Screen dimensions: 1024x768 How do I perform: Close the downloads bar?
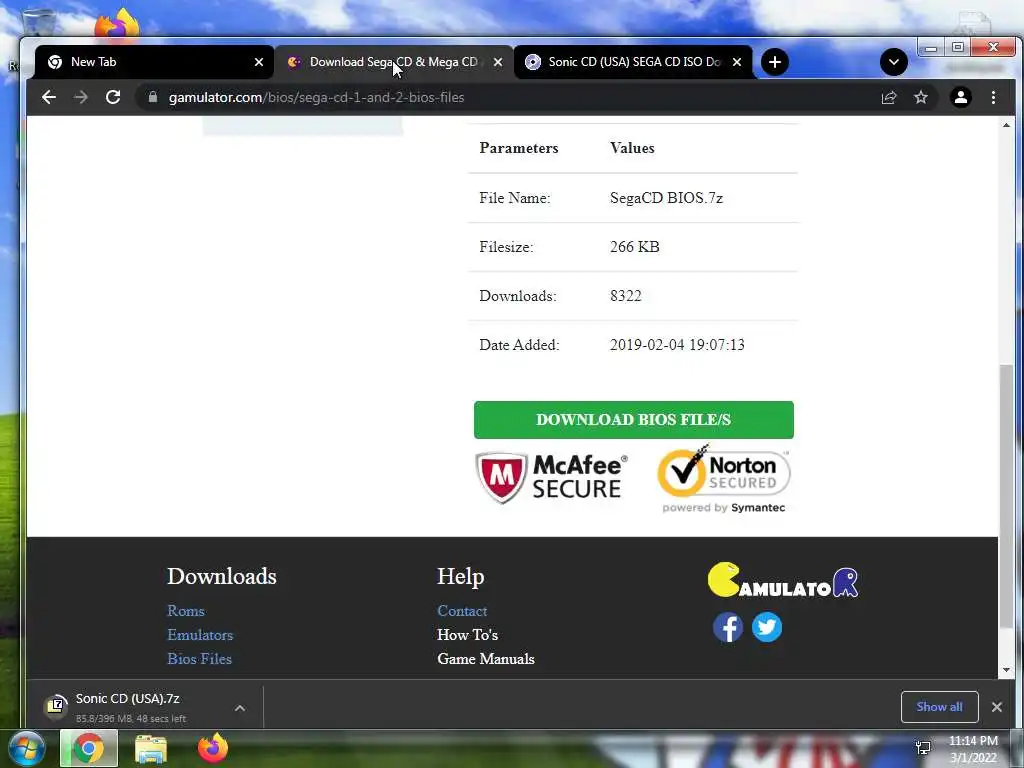[997, 707]
